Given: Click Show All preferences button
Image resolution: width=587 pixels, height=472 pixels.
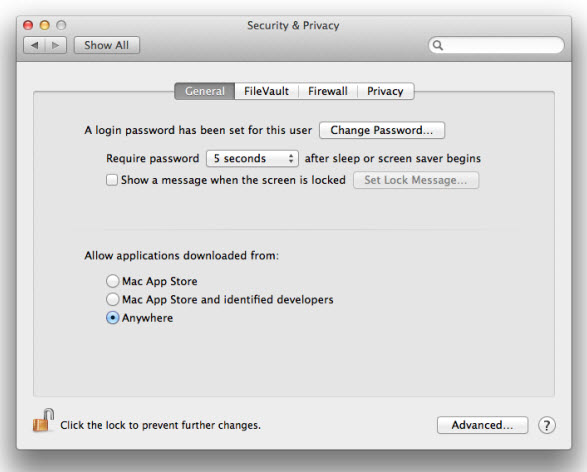Looking at the screenshot, I should tap(107, 45).
